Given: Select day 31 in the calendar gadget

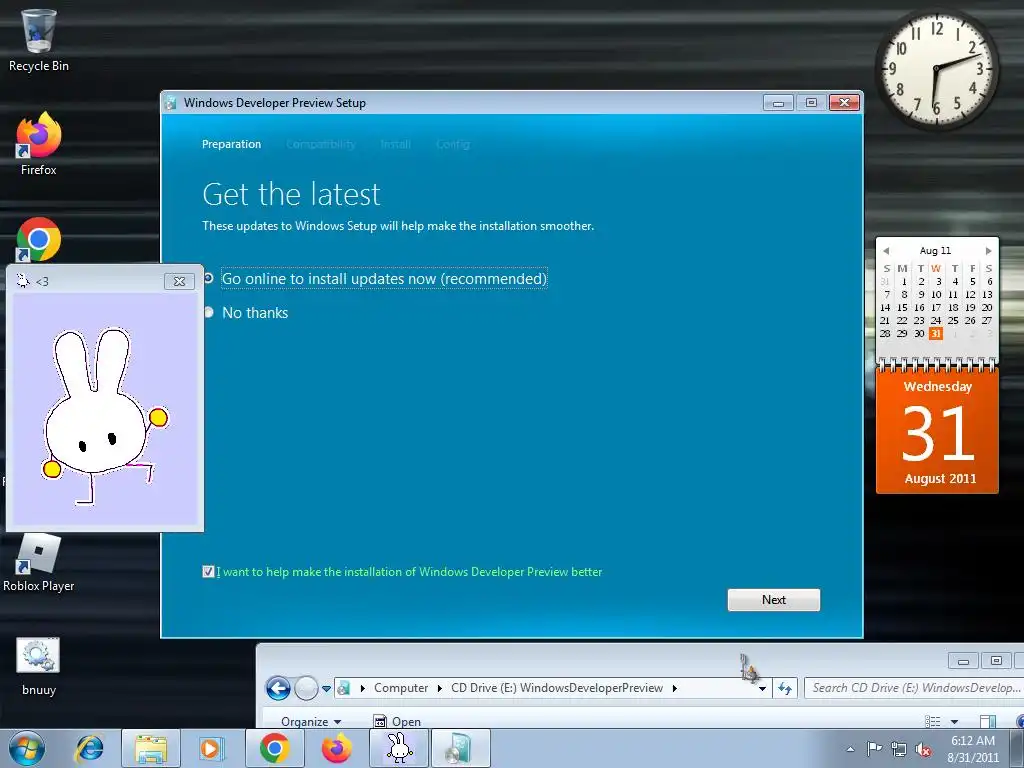Looking at the screenshot, I should point(936,334).
